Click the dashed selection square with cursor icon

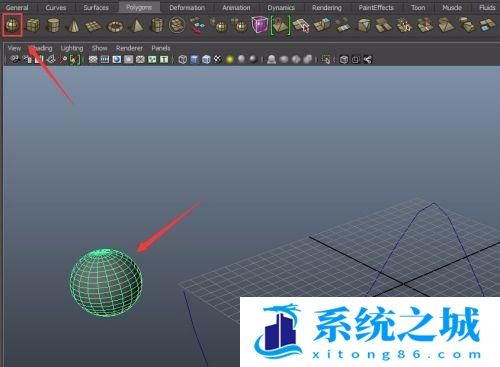tap(326, 60)
